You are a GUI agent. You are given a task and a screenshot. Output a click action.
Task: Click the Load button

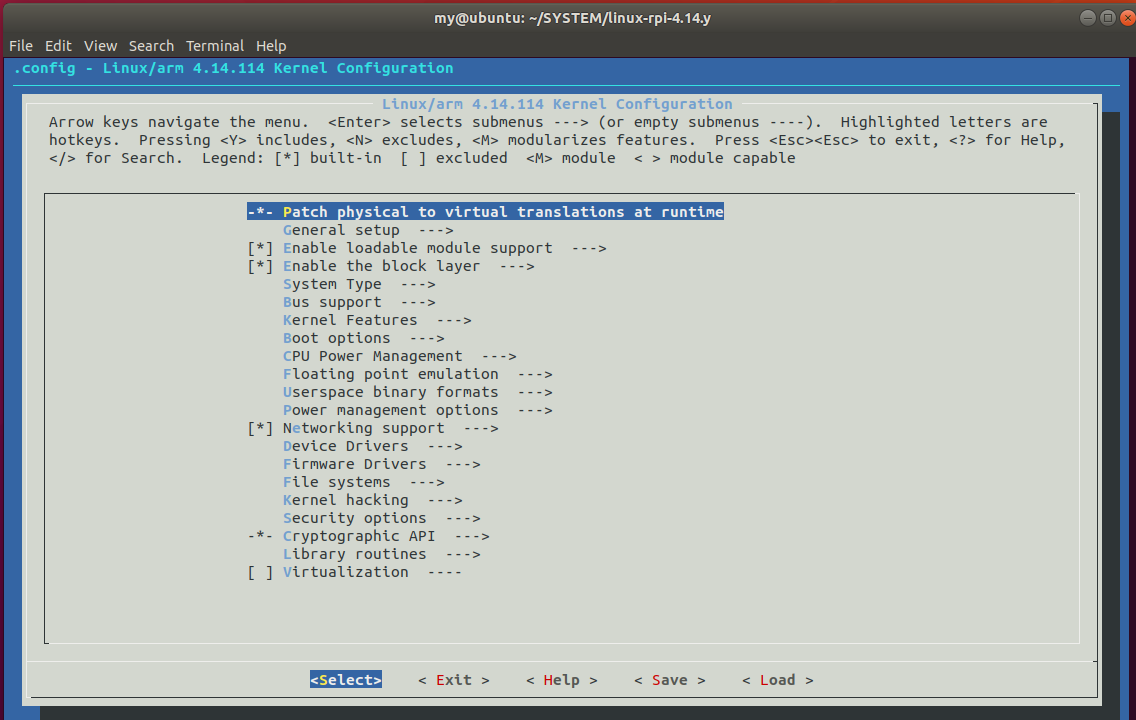point(777,680)
